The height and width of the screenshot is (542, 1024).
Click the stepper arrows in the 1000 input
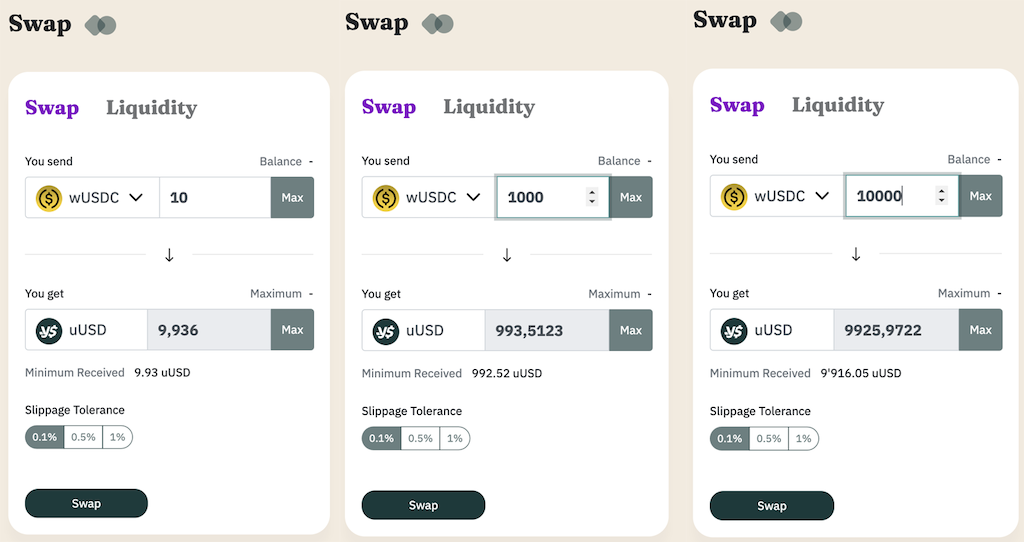592,197
